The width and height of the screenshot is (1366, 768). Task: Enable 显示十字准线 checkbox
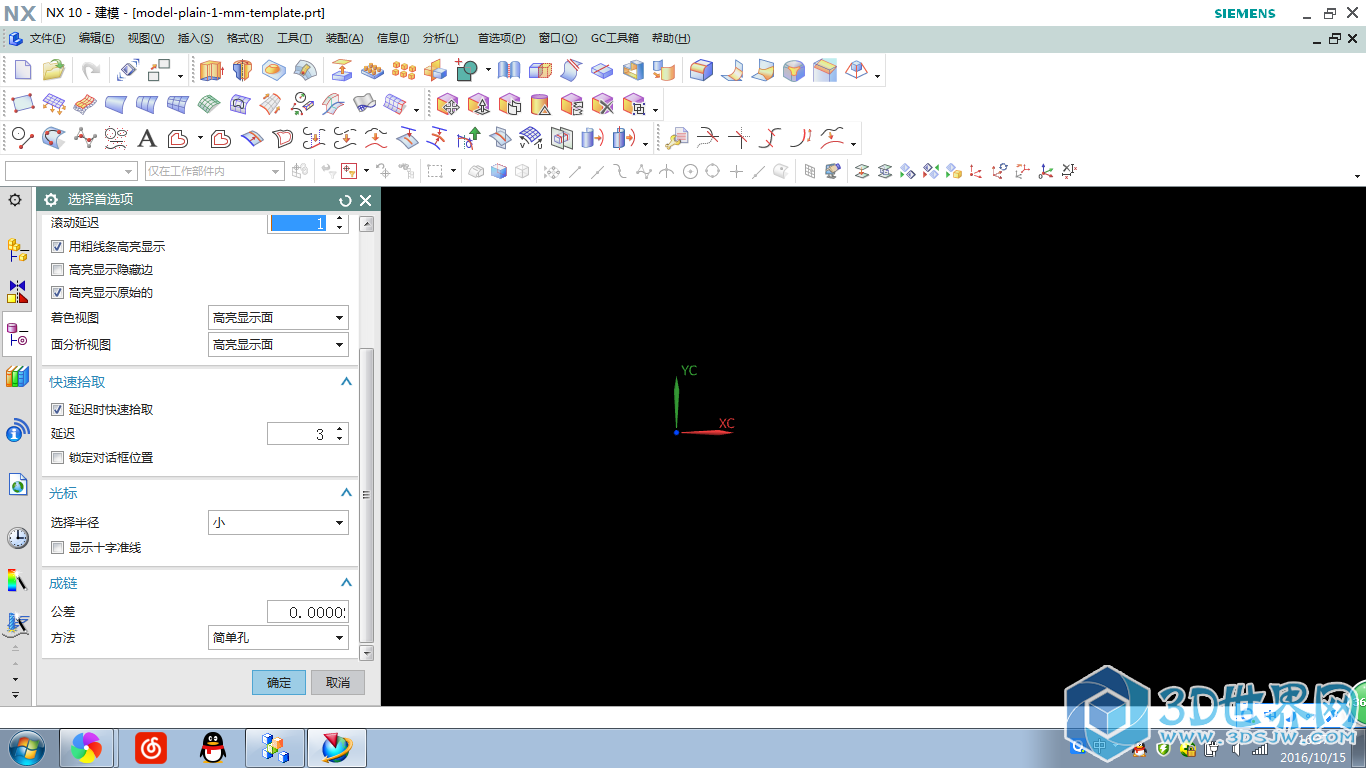pyautogui.click(x=57, y=548)
